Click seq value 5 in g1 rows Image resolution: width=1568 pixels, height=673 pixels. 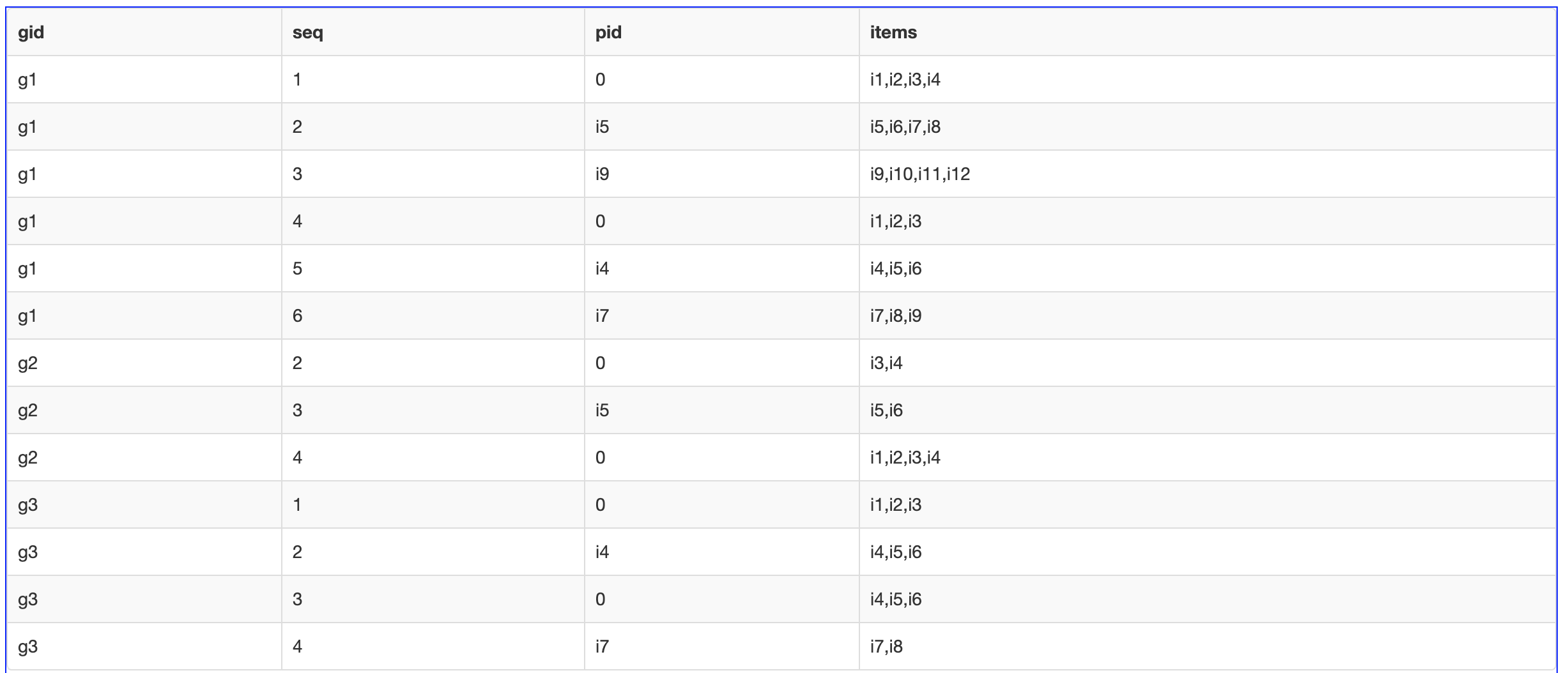pyautogui.click(x=433, y=268)
